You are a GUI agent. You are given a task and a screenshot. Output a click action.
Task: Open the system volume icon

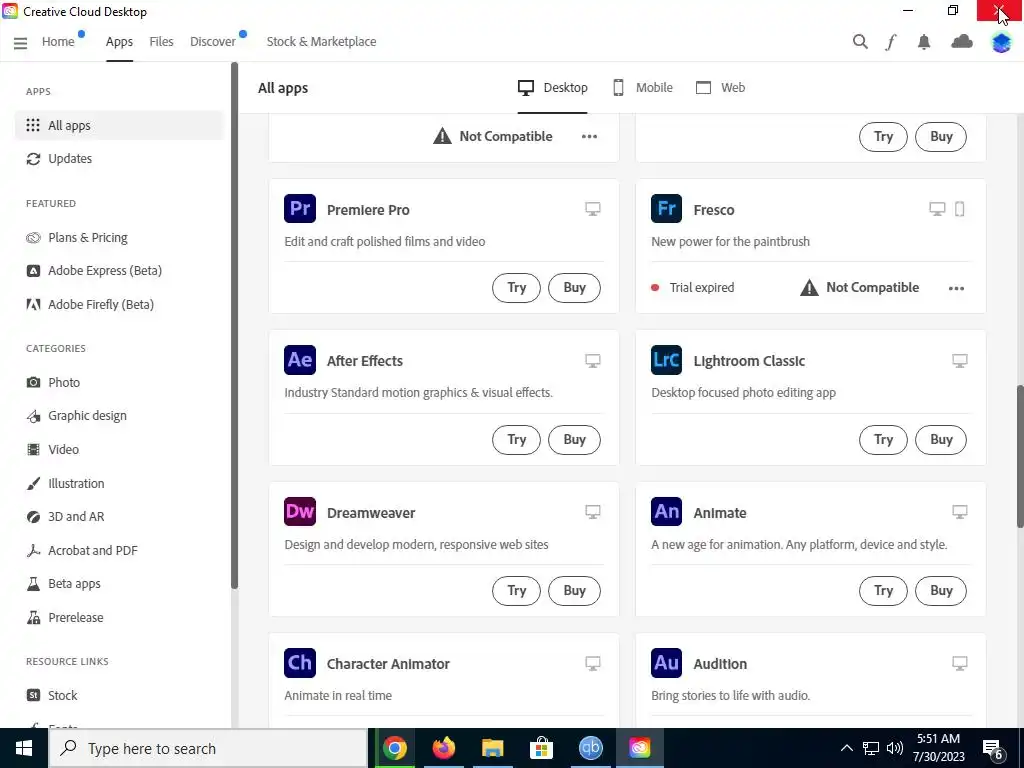895,748
